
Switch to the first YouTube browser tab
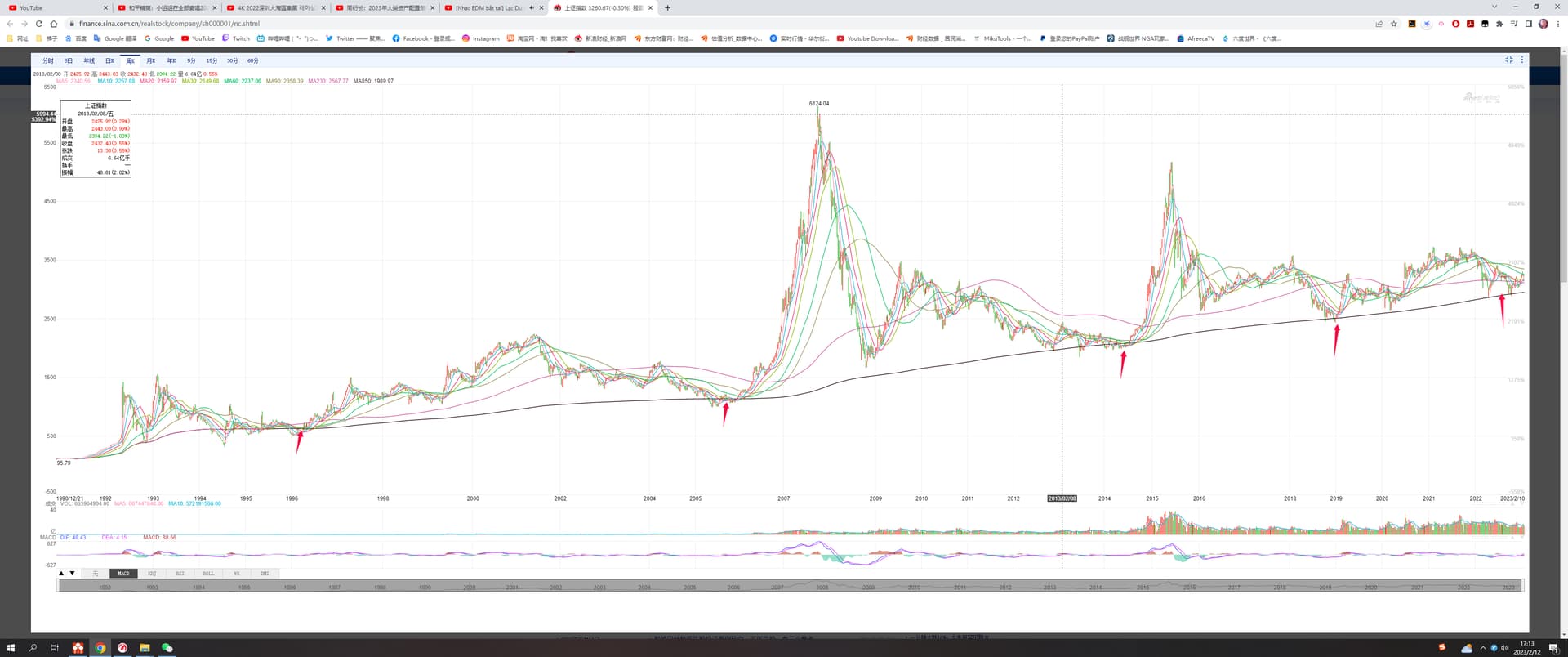point(56,8)
